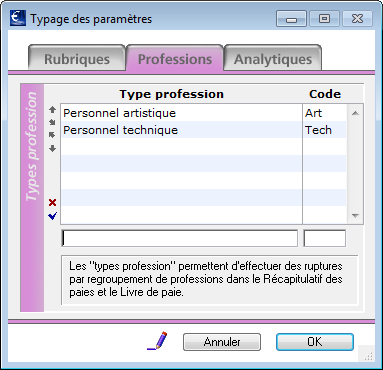Screen dimensions: 383x370
Task: Delete the entry with the red cross icon
Action: tap(52, 202)
